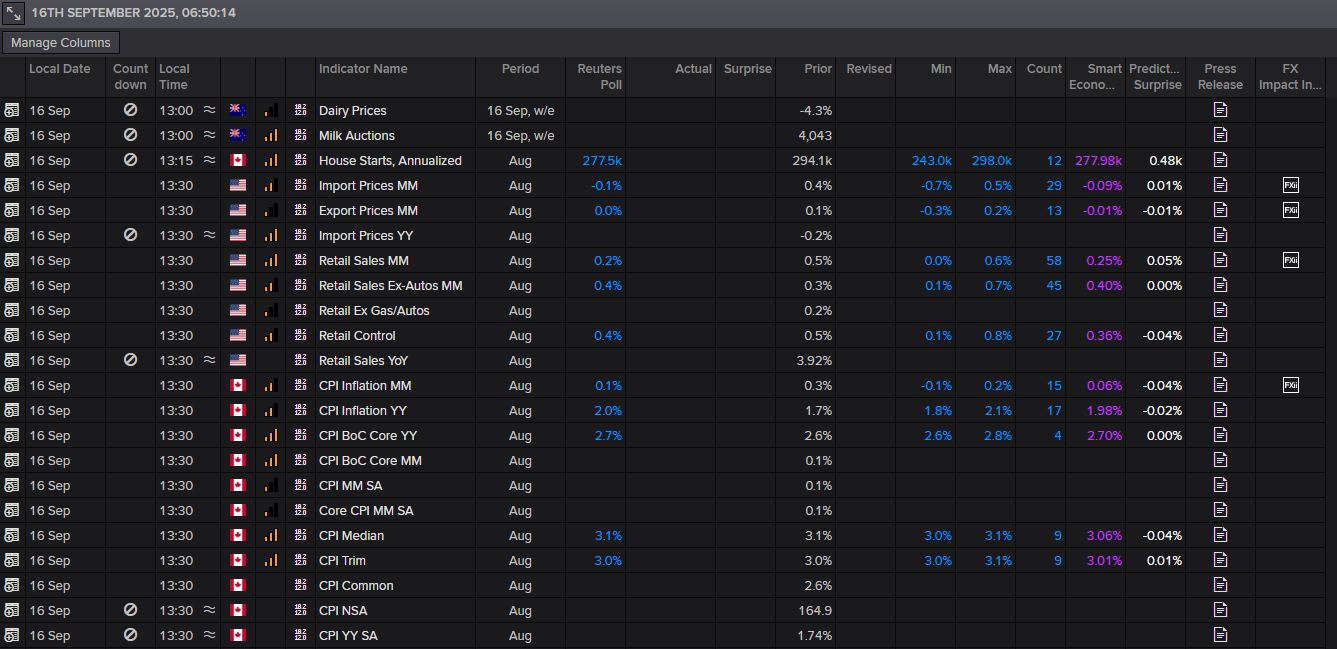The image size is (1337, 649).
Task: Open Press Release for CPI Trim
Action: 1220,560
